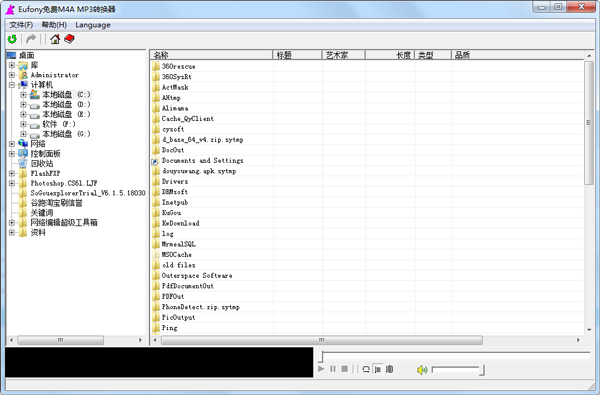Toggle the playlist mode icon beside repeat

click(x=378, y=369)
